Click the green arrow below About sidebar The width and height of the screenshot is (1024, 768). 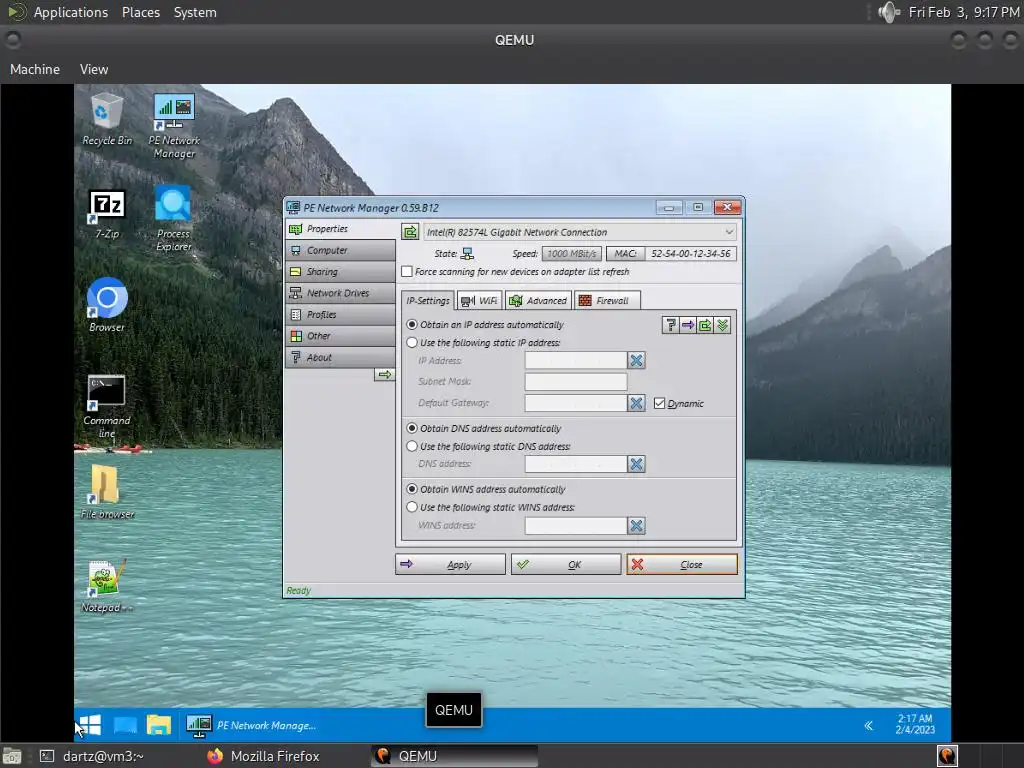tap(385, 374)
